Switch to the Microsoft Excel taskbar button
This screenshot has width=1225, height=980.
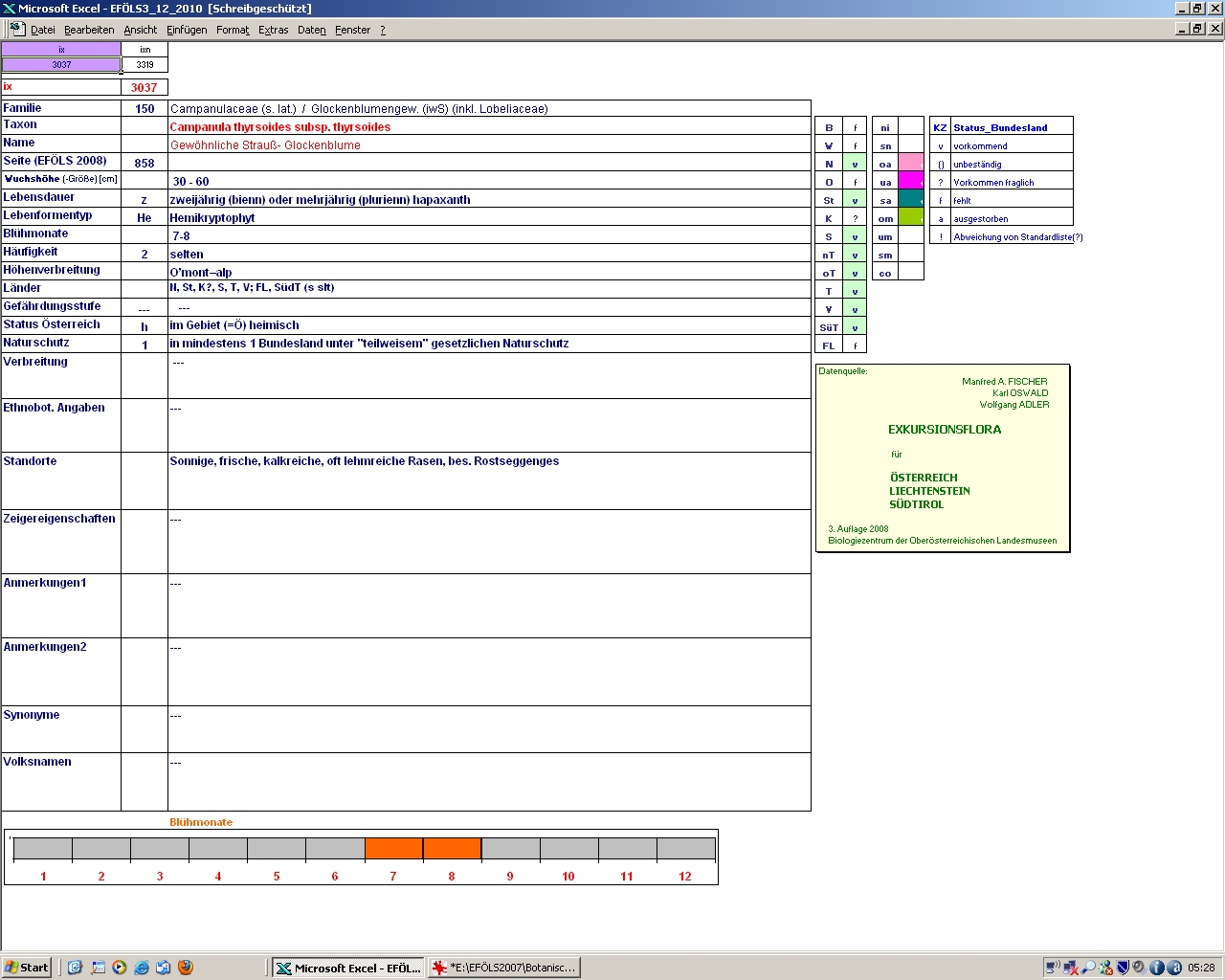[348, 968]
